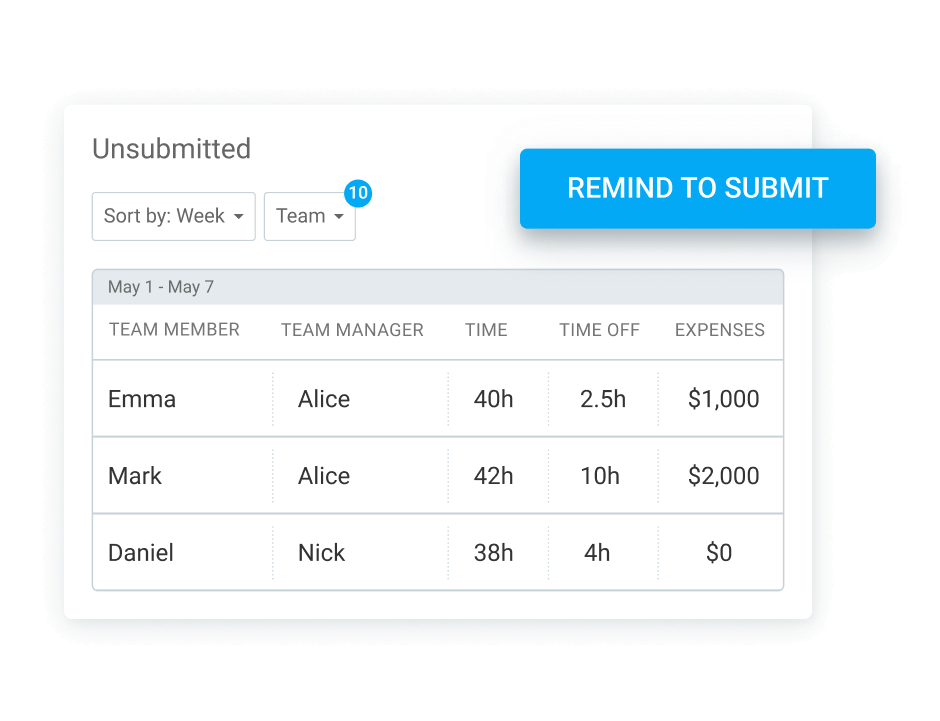The height and width of the screenshot is (721, 940).
Task: Sort by Team Member column header
Action: point(174,330)
